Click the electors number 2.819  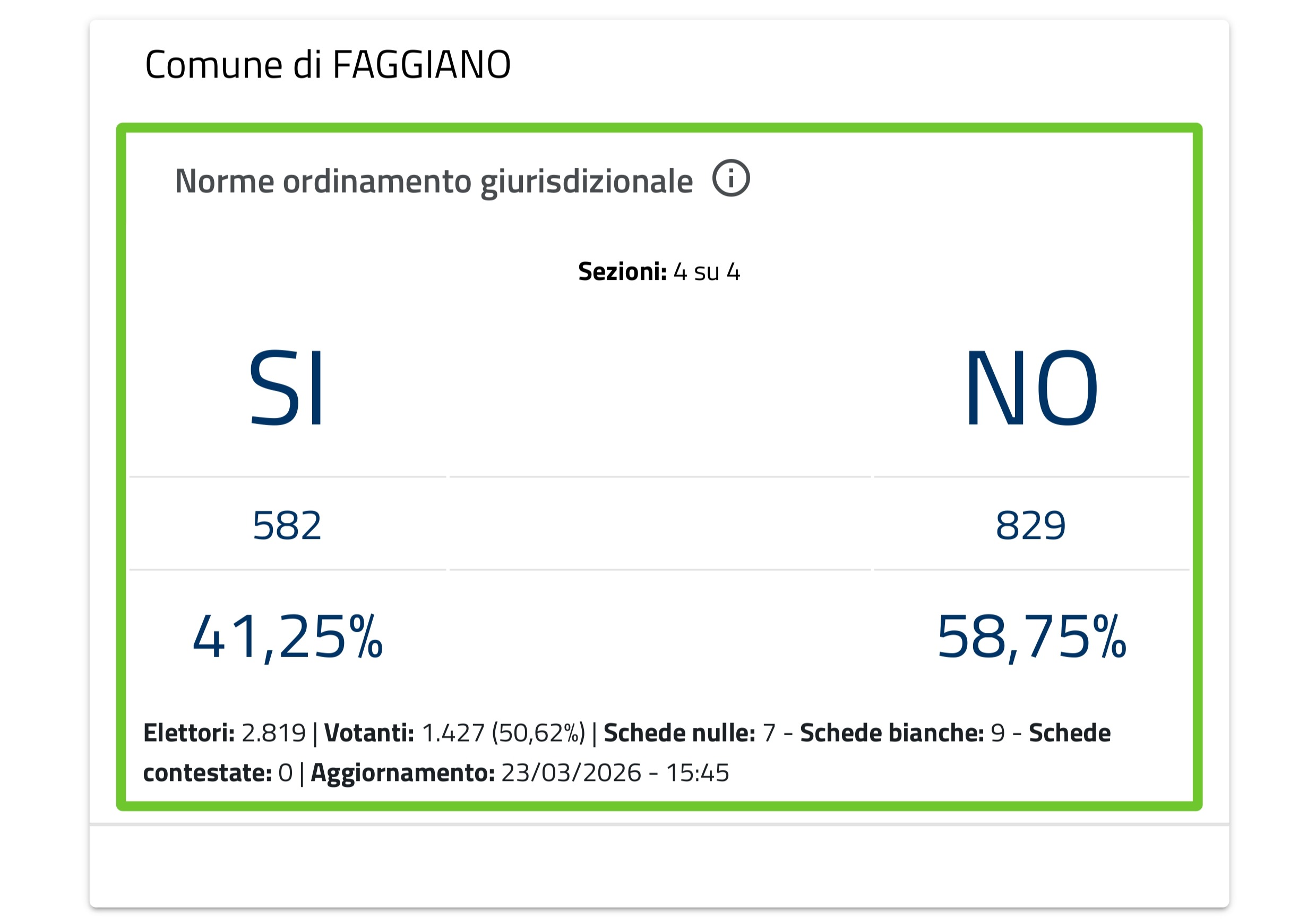click(273, 733)
